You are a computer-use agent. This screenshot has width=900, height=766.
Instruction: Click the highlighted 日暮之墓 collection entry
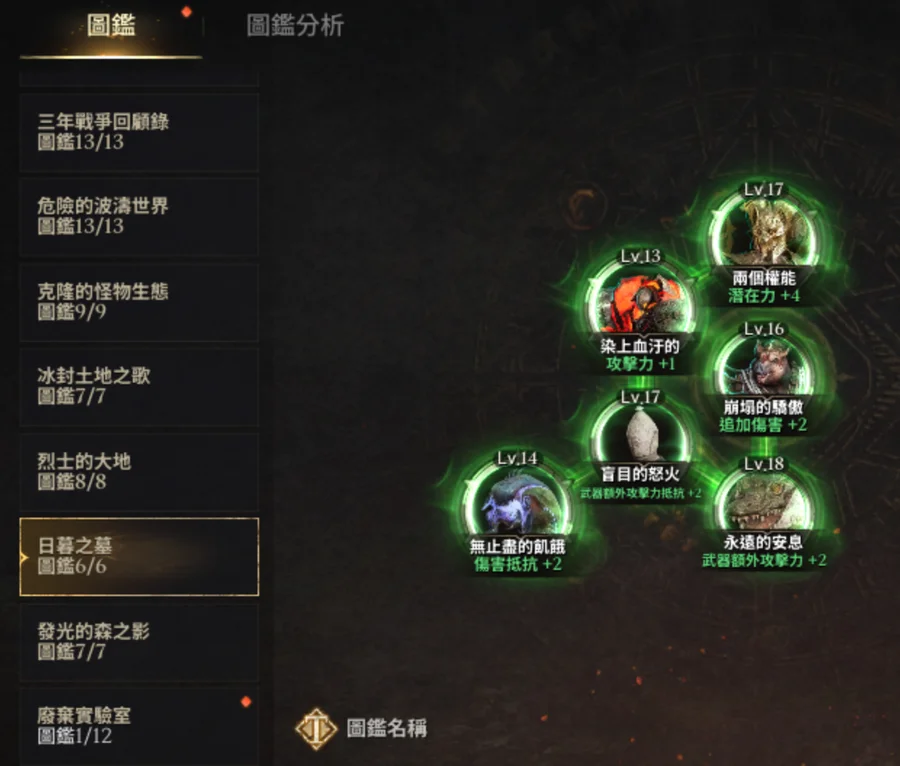pyautogui.click(x=139, y=557)
